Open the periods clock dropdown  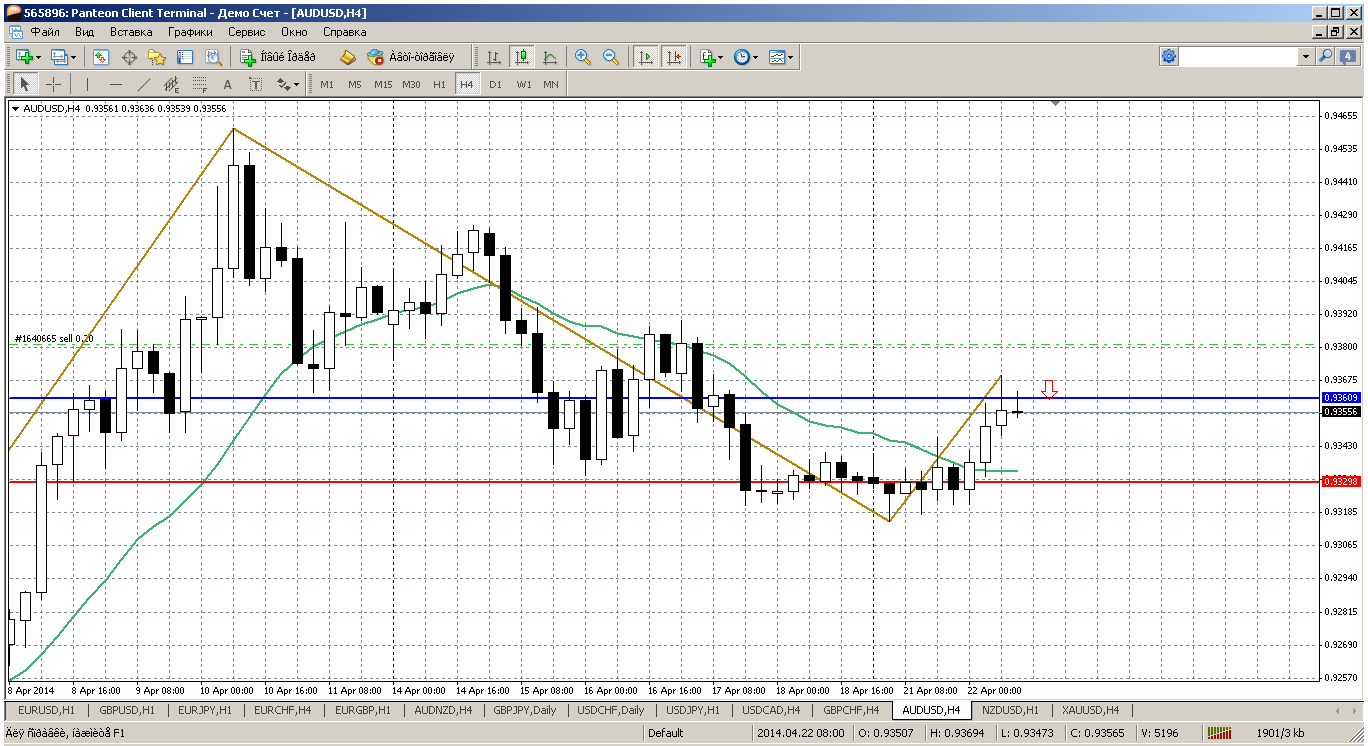(746, 57)
